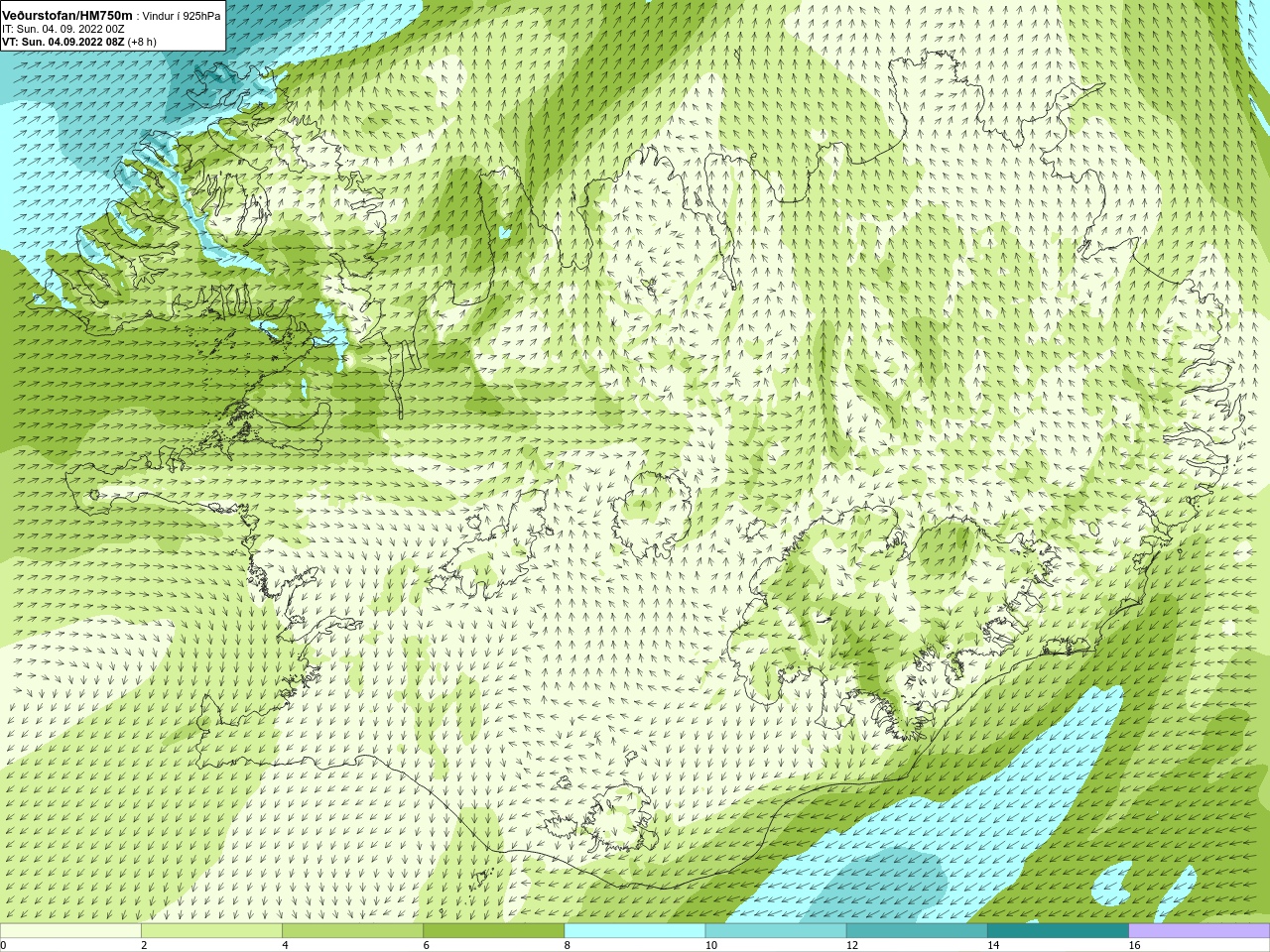Click the 14–16 dark teal color swatch

(1058, 931)
